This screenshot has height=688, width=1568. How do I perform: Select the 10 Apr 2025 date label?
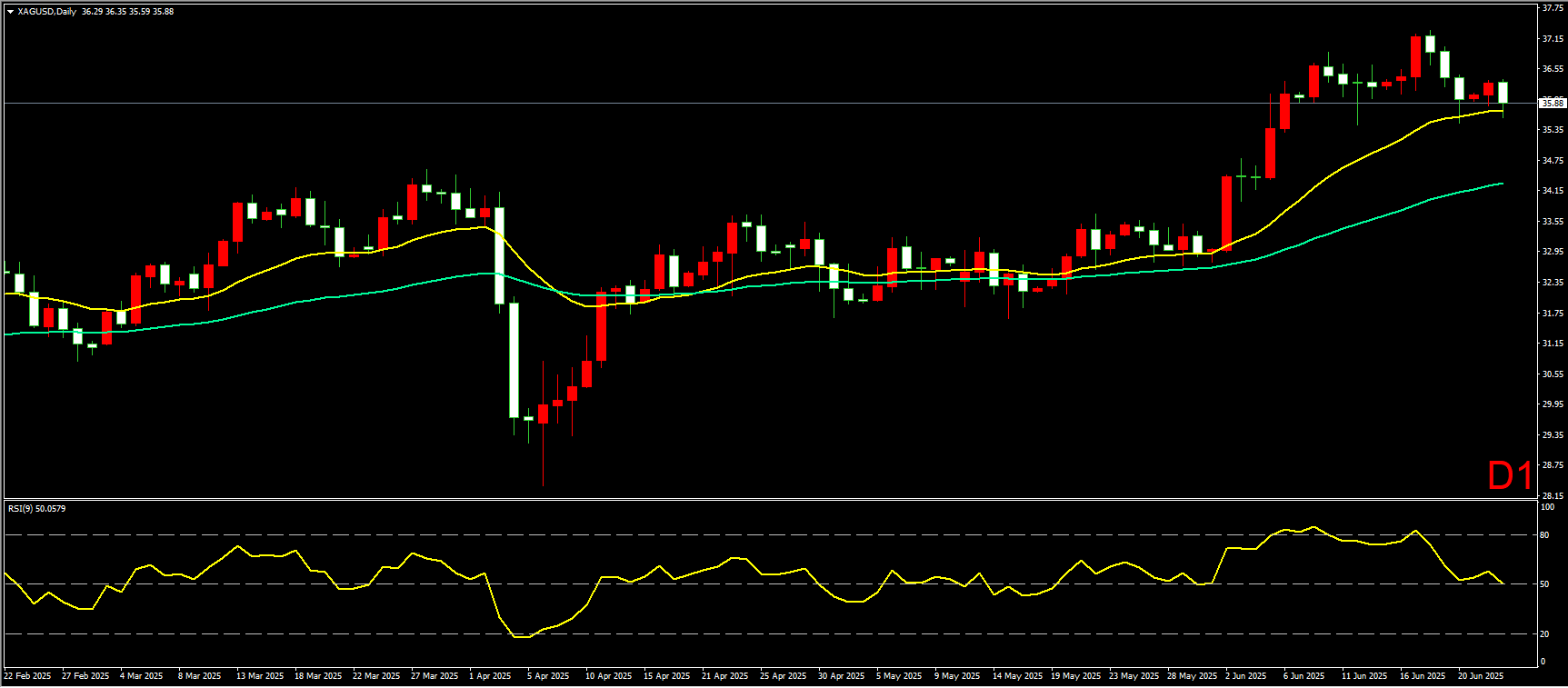pyautogui.click(x=608, y=676)
